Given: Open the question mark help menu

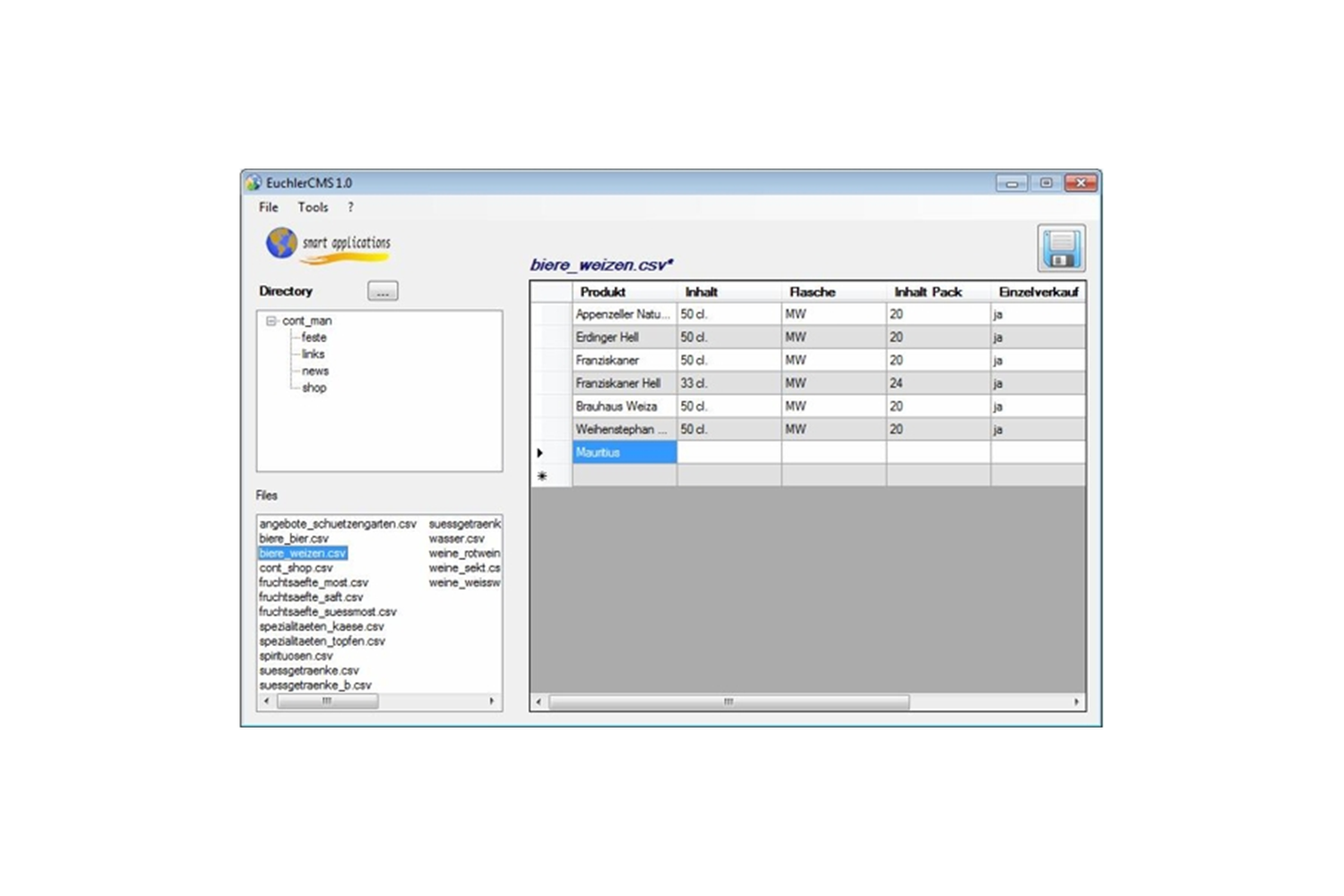Looking at the screenshot, I should (x=350, y=207).
